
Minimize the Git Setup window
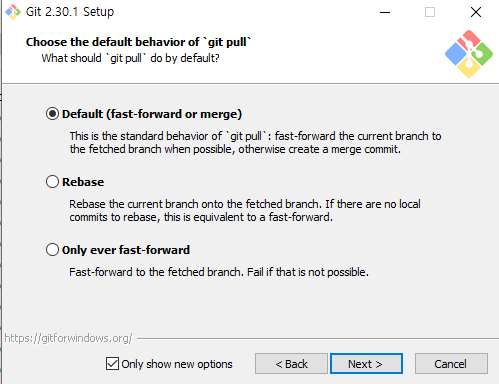pyautogui.click(x=385, y=12)
